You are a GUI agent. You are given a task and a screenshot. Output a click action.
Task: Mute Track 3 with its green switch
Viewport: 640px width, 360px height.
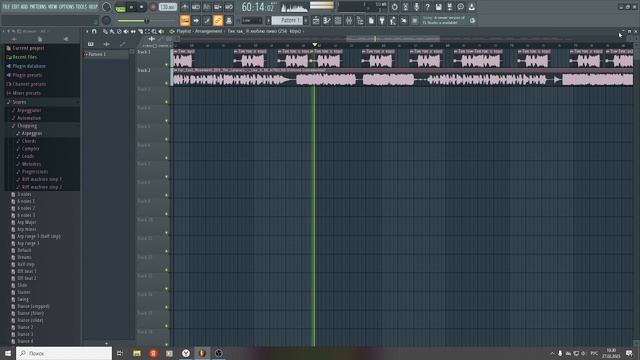pyautogui.click(x=167, y=102)
